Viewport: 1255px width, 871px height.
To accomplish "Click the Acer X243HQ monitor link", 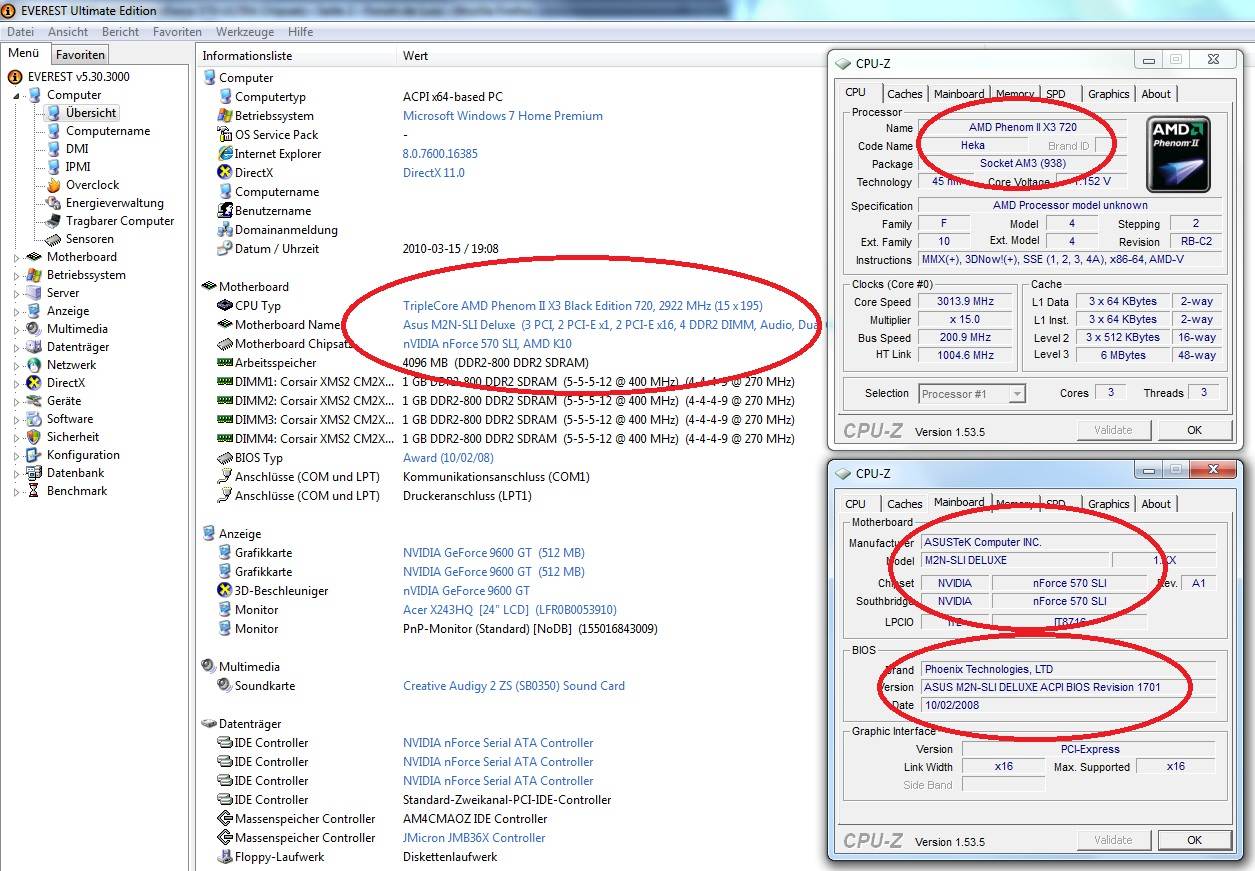I will 509,610.
